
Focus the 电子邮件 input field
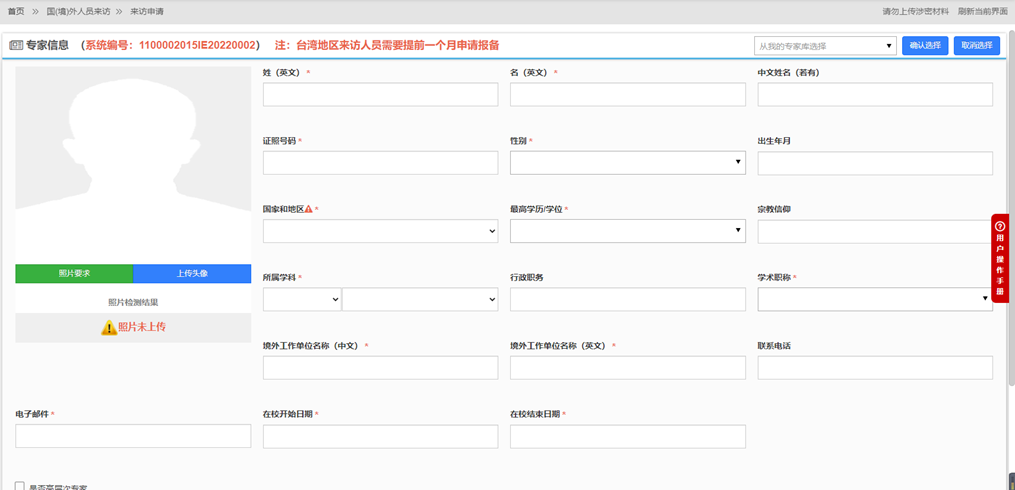coord(133,436)
